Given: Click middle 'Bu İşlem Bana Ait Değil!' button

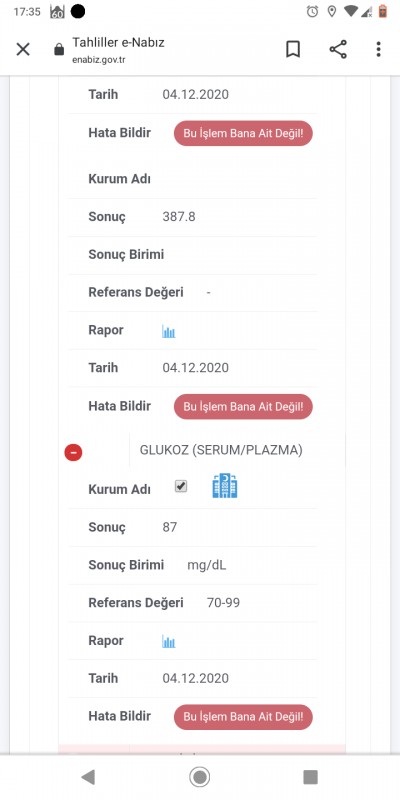Looking at the screenshot, I should 243,407.
